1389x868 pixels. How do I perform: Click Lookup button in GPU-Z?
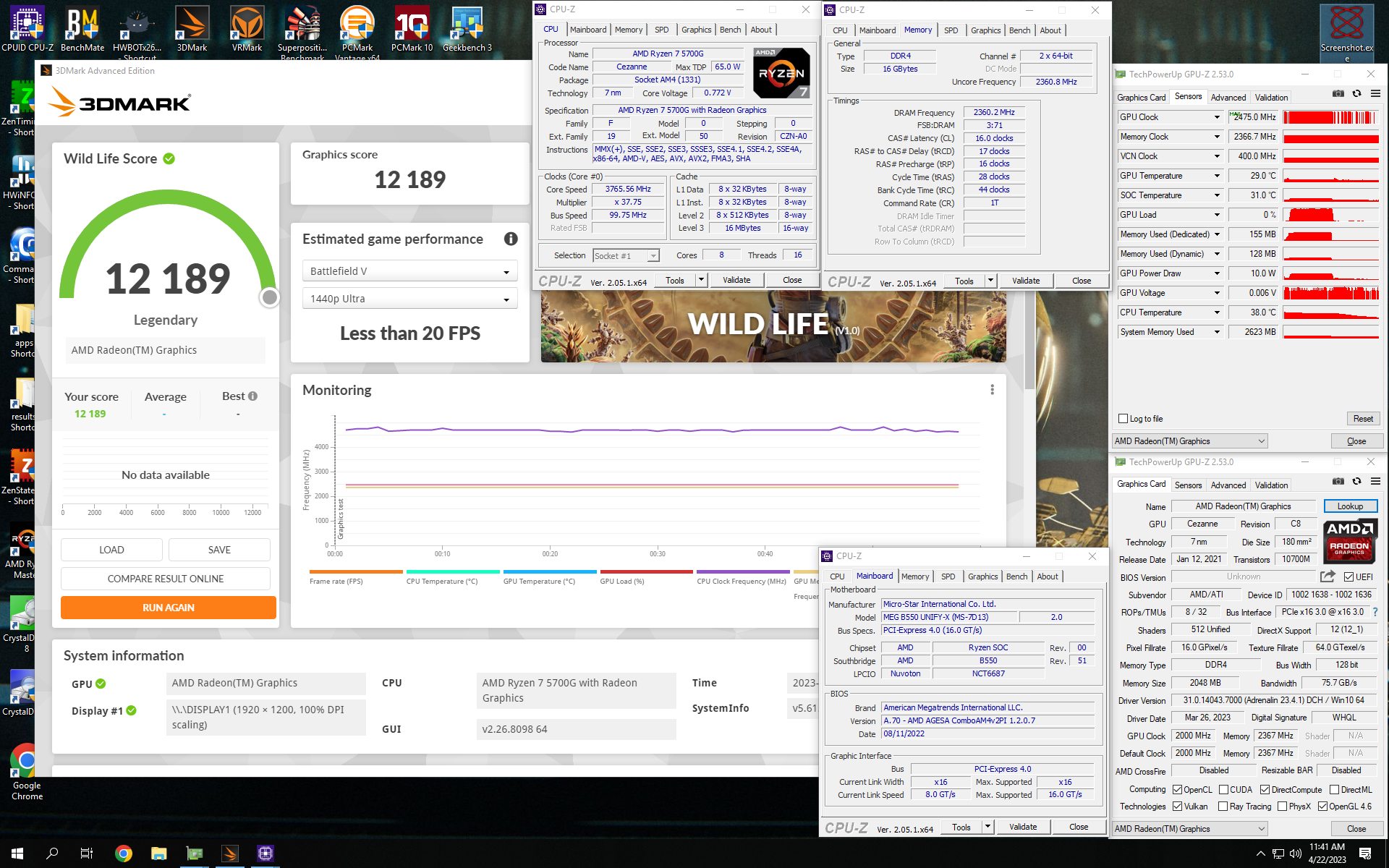tap(1350, 506)
